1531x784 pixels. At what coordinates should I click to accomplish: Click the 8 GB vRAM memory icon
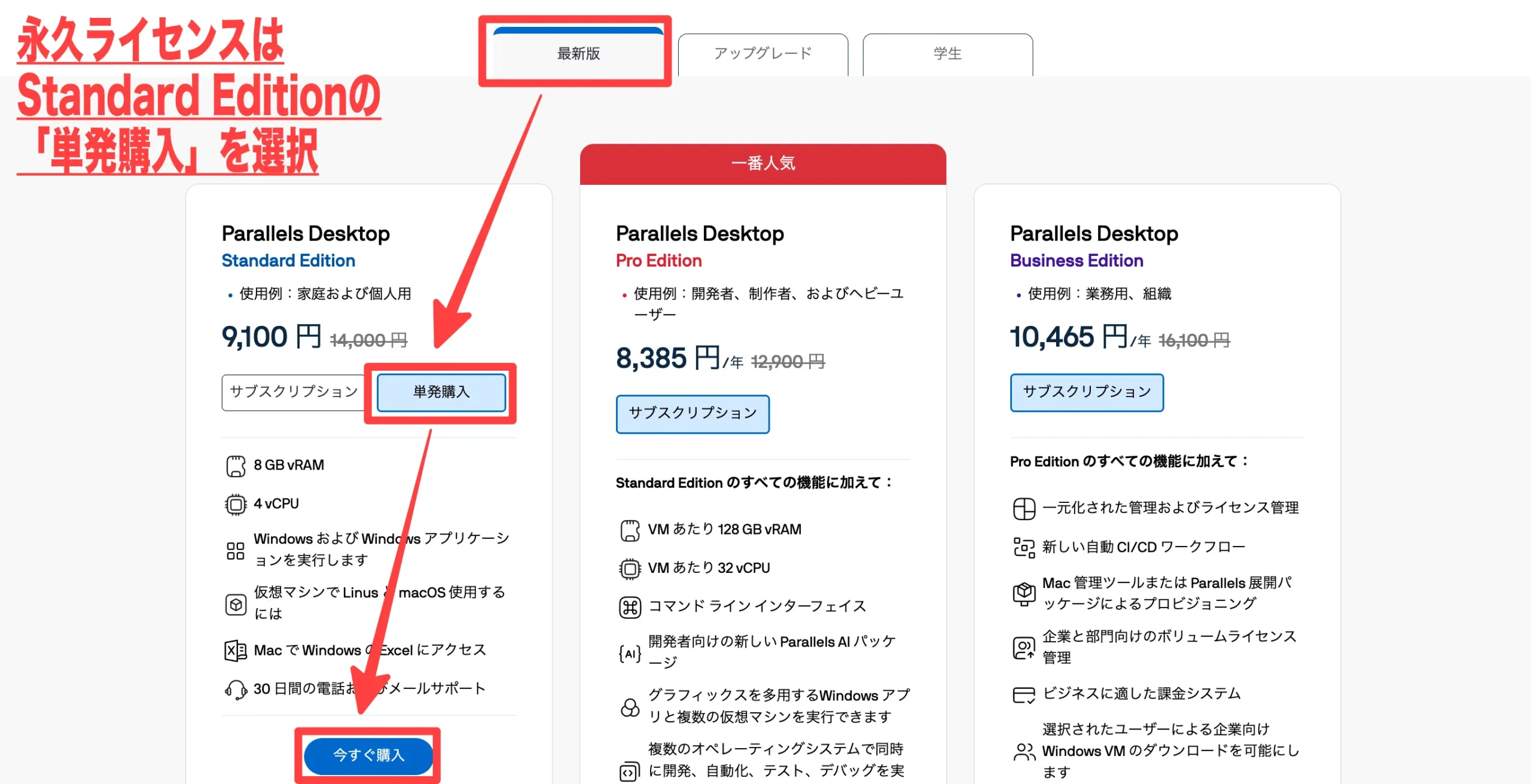pyautogui.click(x=236, y=466)
